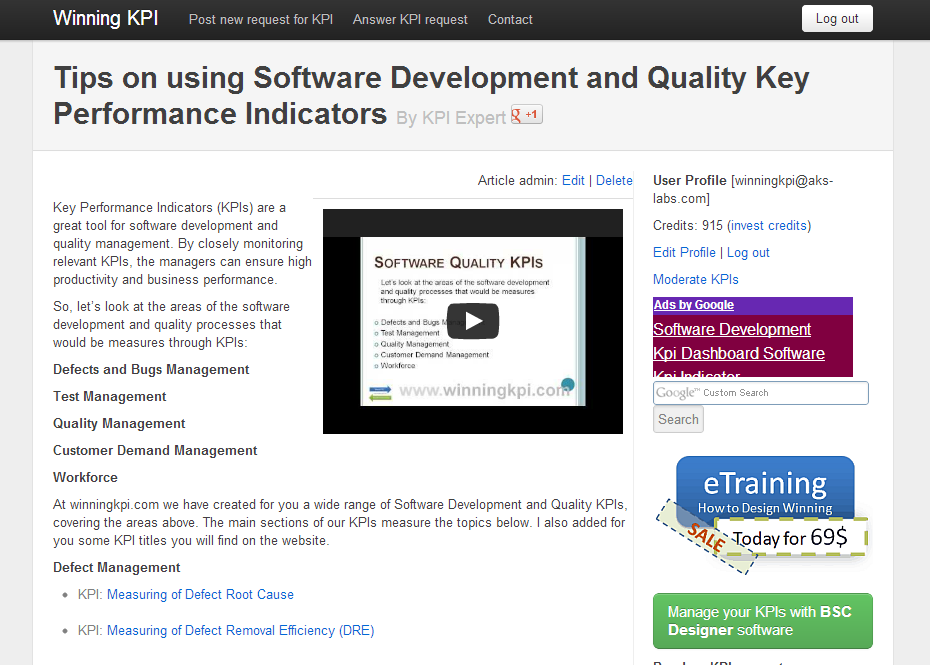The width and height of the screenshot is (930, 665).
Task: Open Edit Profile in sidebar
Action: tap(684, 252)
